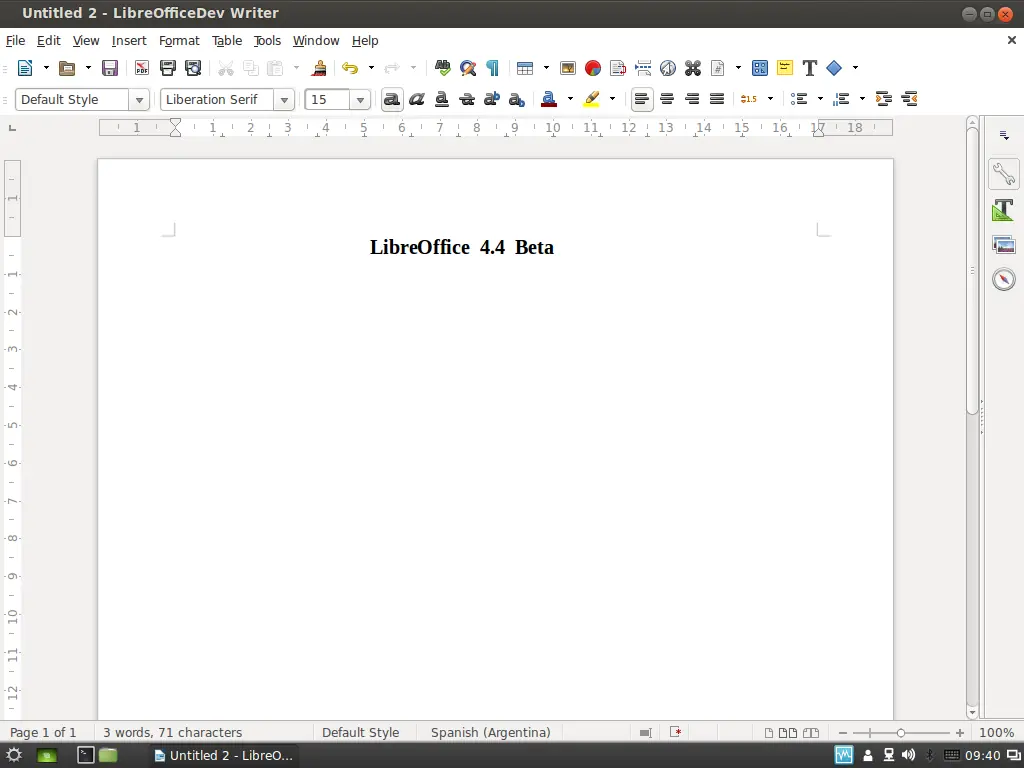Click the status bar word count '3 words, 71 characters'

coord(172,733)
